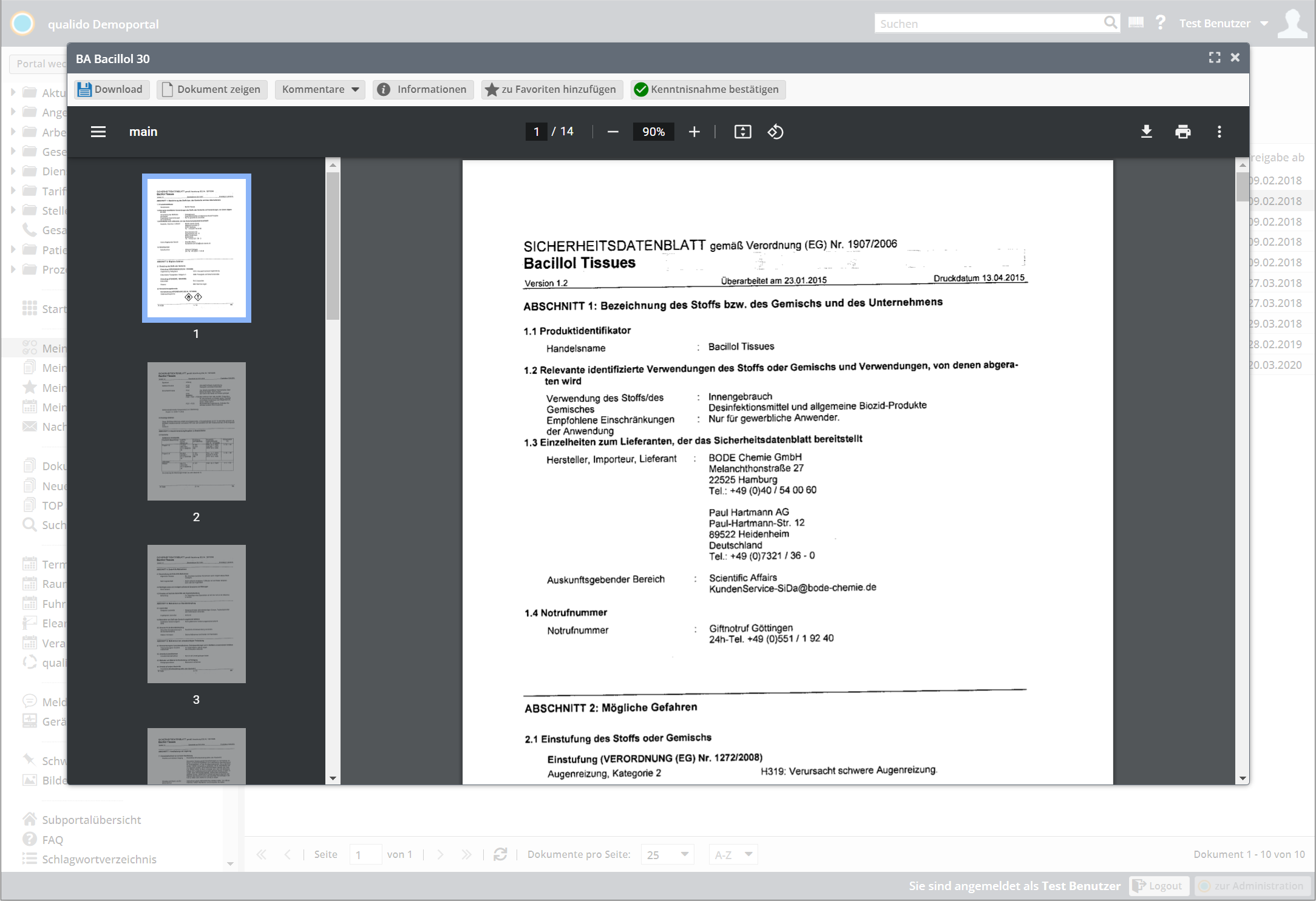Expand the Arbe... folder tree node

click(13, 132)
